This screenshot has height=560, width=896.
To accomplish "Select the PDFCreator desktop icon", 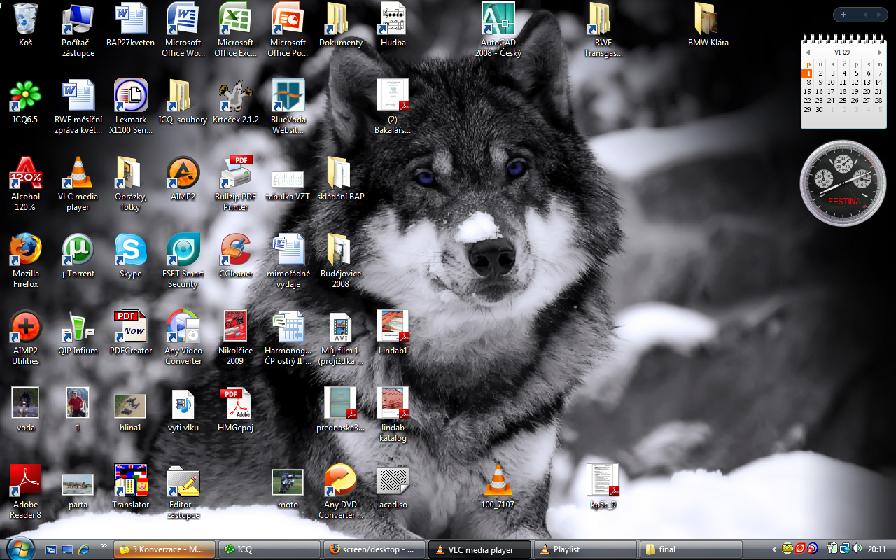I will coord(130,327).
